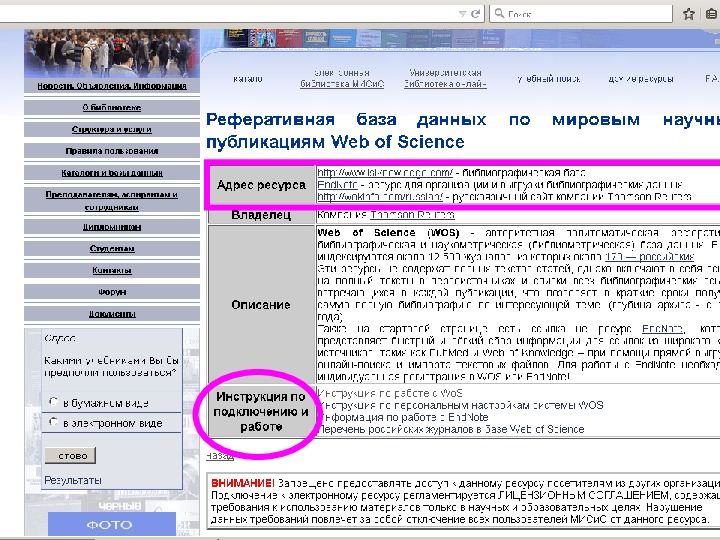Open 'Информация по работе с EndNote' link

pyautogui.click(x=403, y=417)
